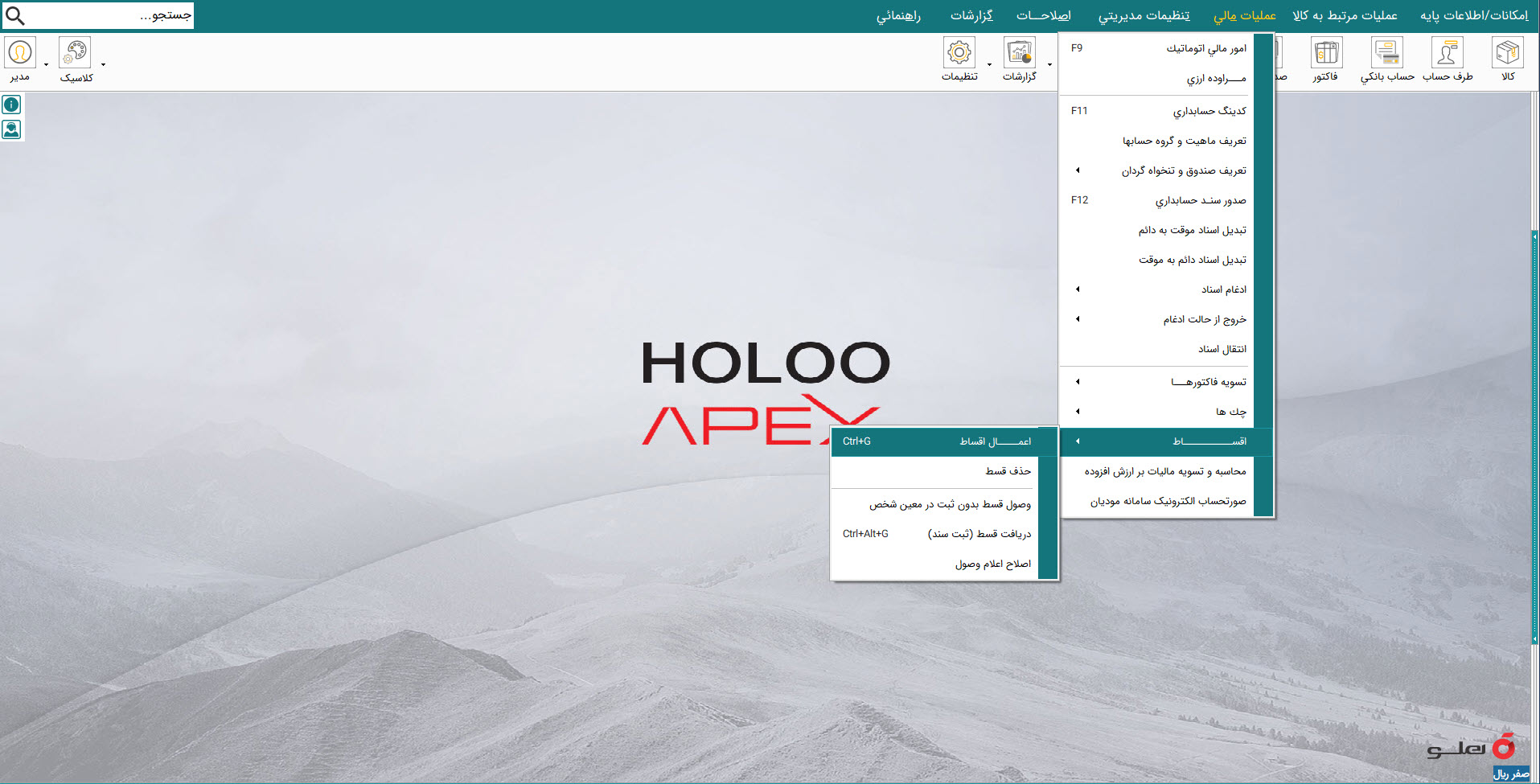1540x784 pixels.
Task: Open the امکانات/اطلاعات پایه menu
Action: [1474, 15]
